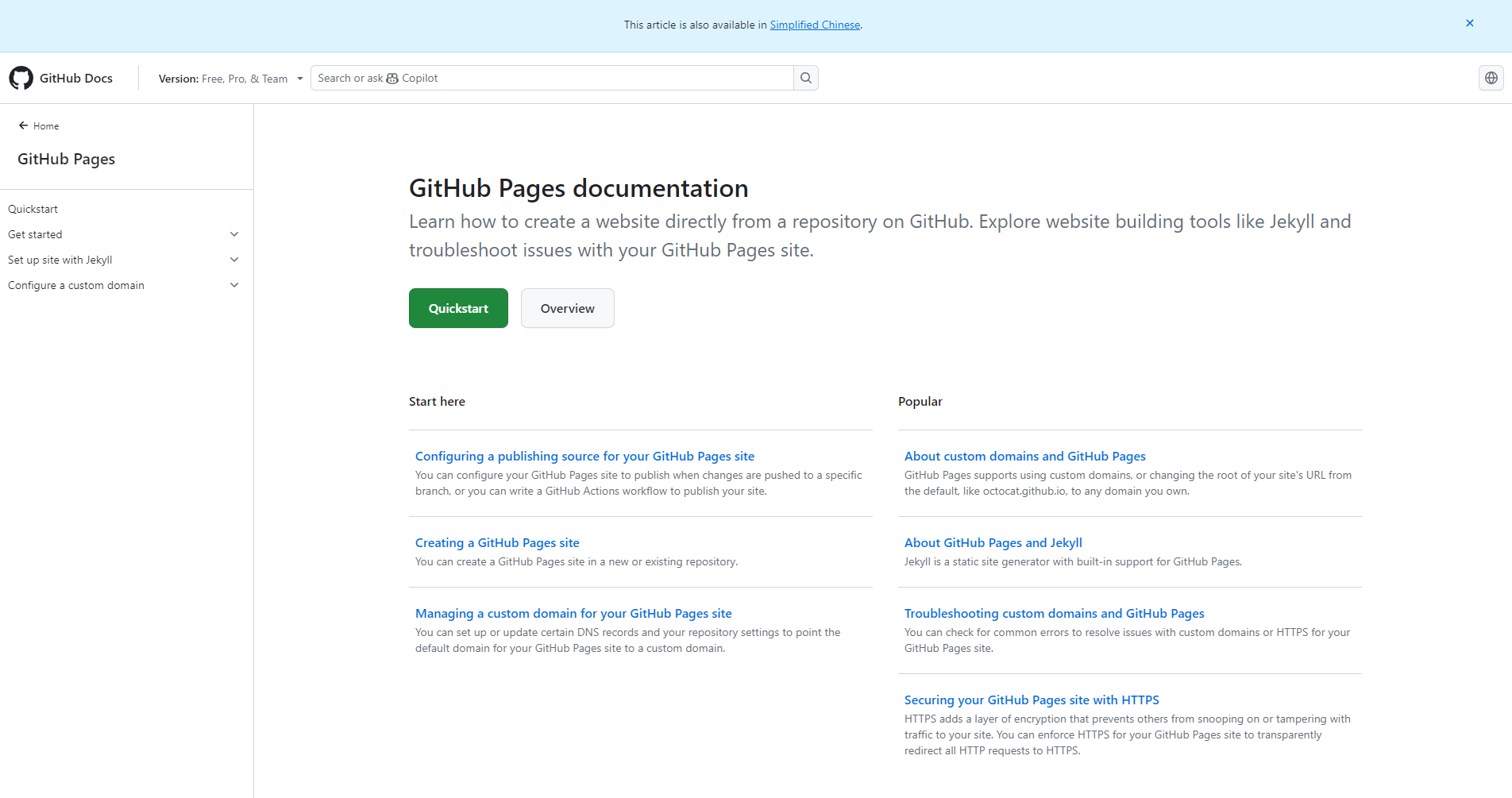
Task: Expand Set up site with Jekyll
Action: click(x=233, y=259)
